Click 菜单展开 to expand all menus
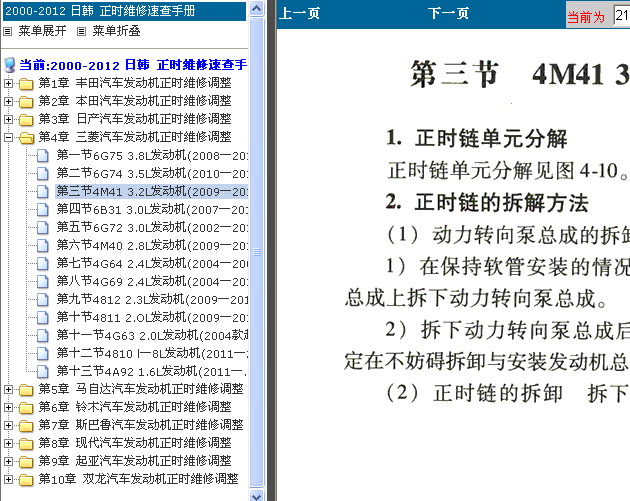This screenshot has height=501, width=630. 42,31
